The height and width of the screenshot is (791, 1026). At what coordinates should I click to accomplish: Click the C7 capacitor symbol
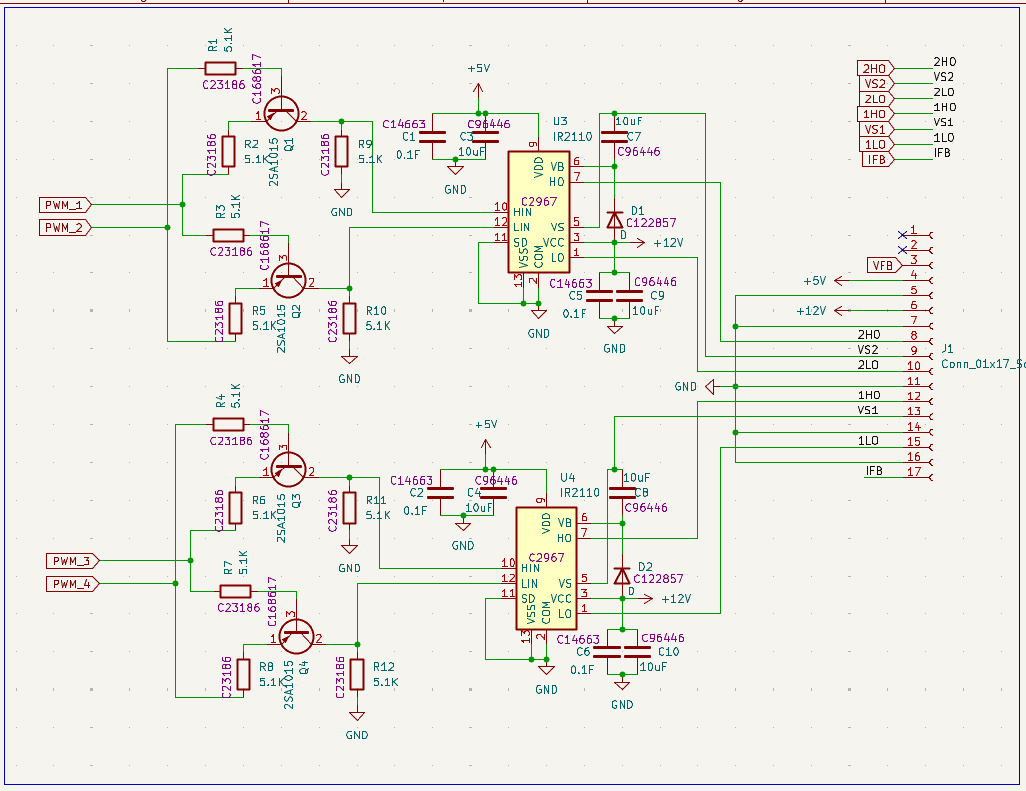(x=613, y=135)
